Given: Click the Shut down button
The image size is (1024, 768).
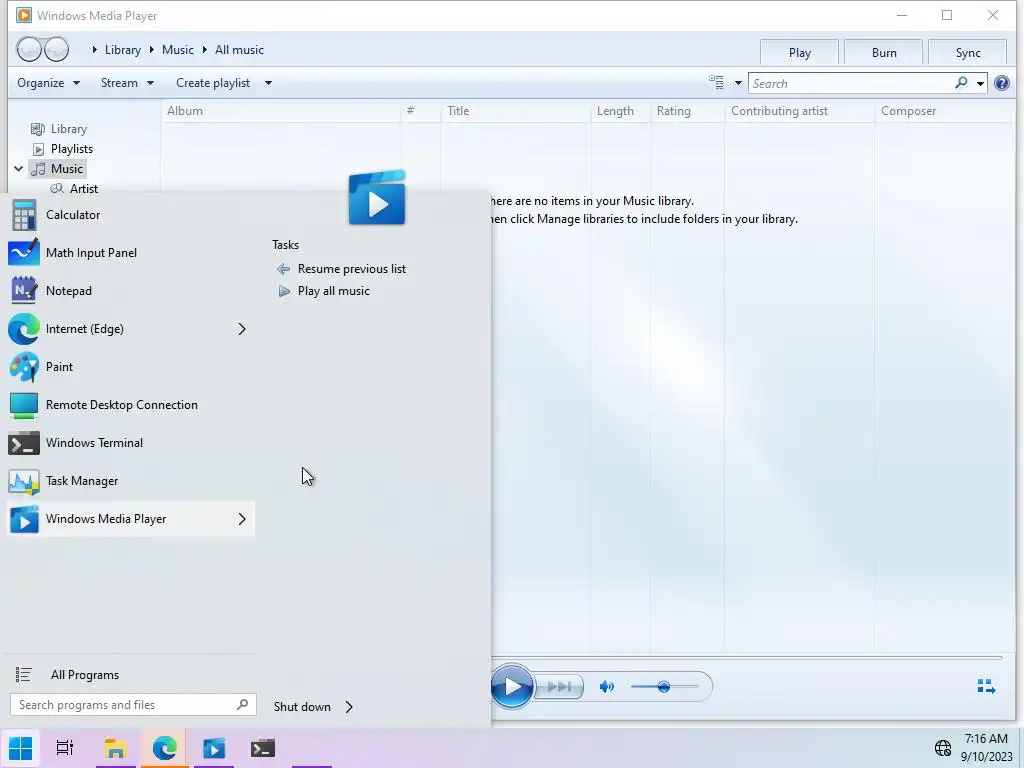Looking at the screenshot, I should click(302, 707).
